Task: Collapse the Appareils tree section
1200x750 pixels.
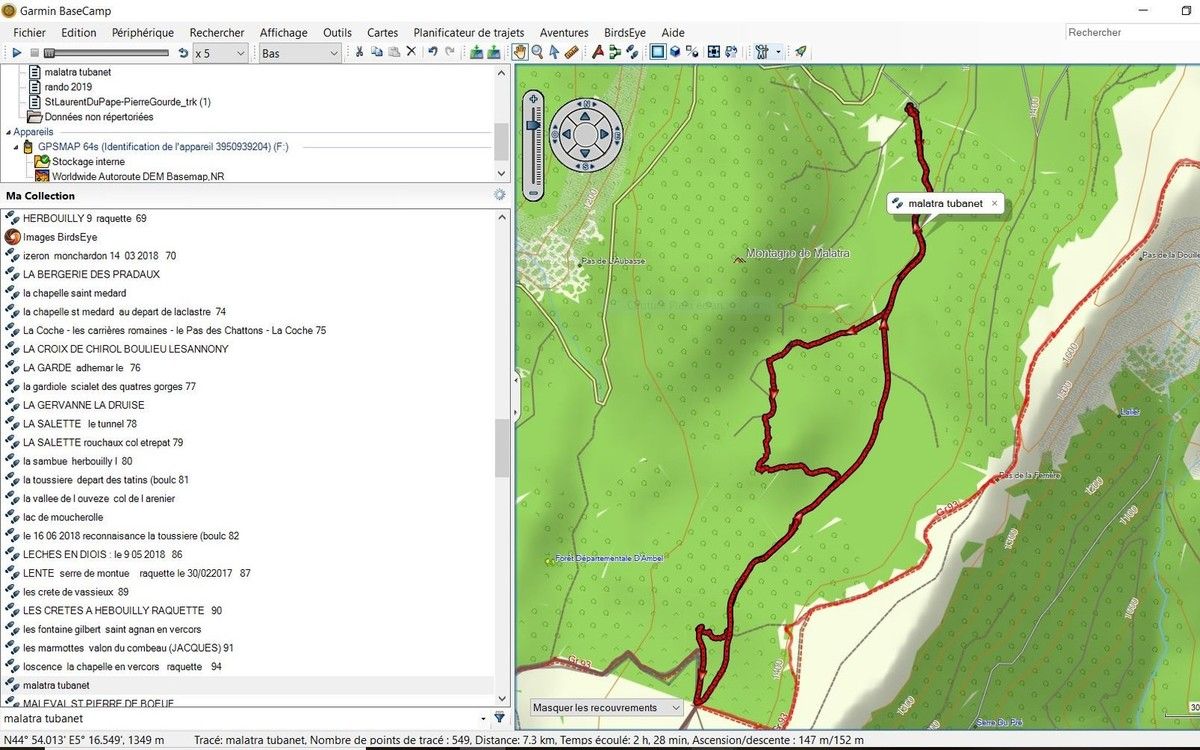Action: (x=8, y=132)
